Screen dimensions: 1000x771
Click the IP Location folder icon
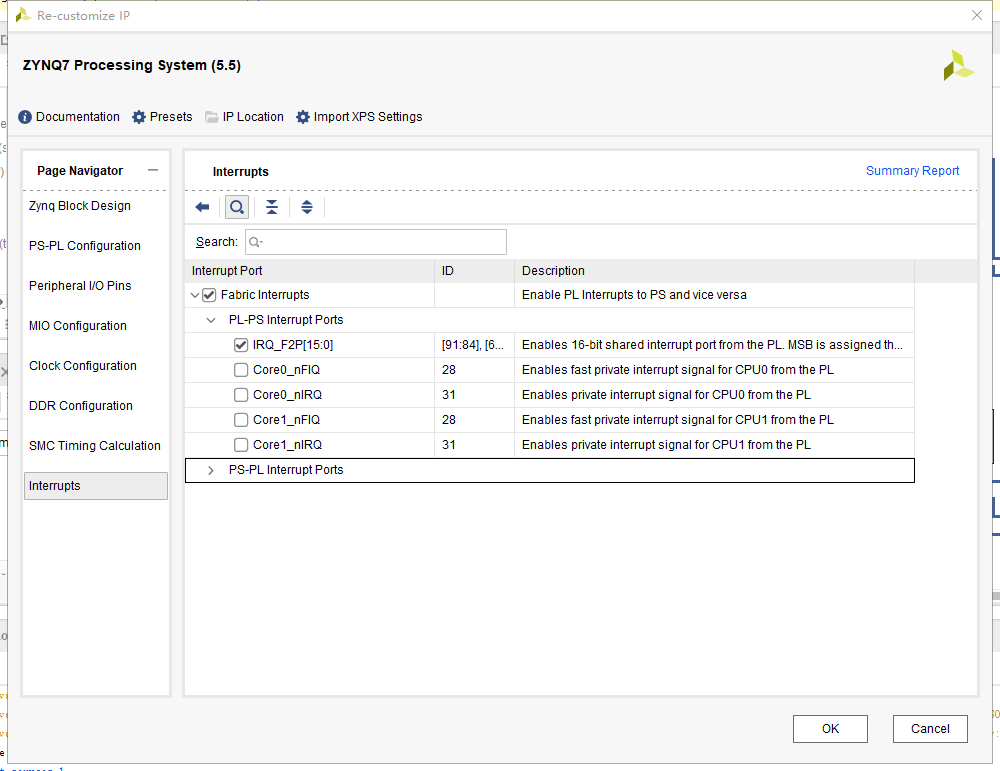(212, 117)
